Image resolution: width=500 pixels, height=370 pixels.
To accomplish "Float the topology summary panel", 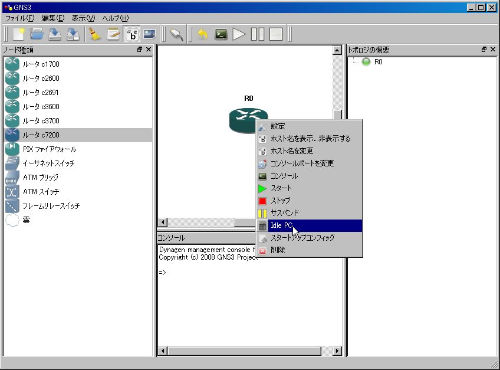I will click(x=484, y=50).
